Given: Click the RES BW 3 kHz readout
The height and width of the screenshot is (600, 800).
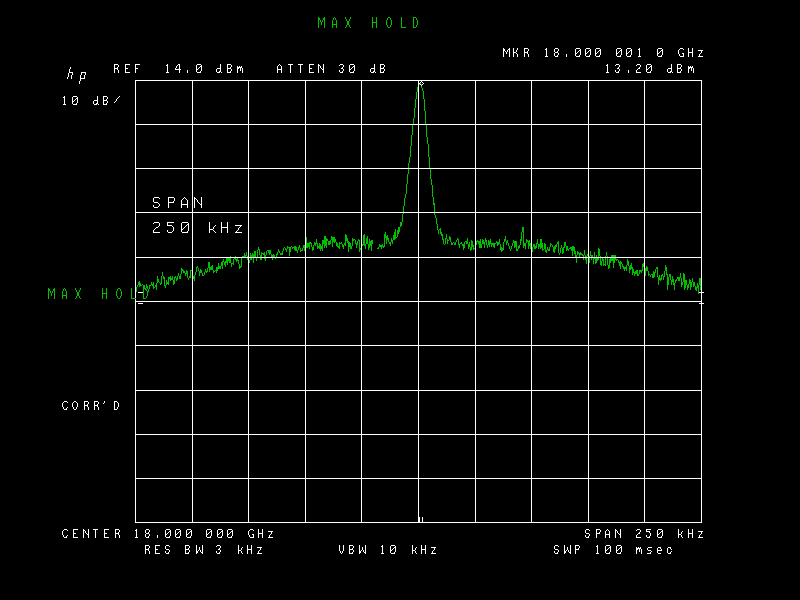Looking at the screenshot, I should pyautogui.click(x=204, y=549).
